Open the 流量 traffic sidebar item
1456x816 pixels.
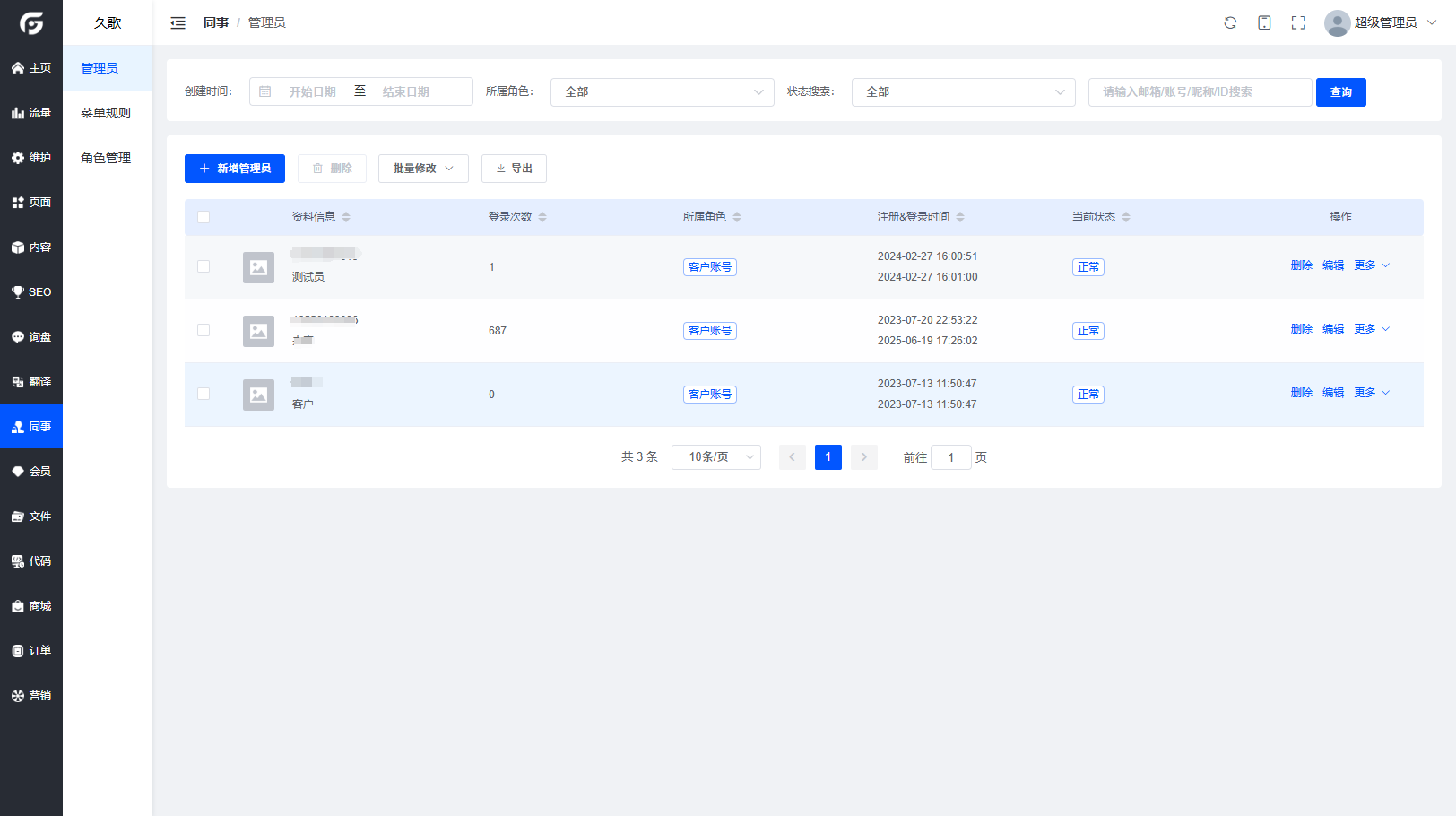[x=31, y=113]
